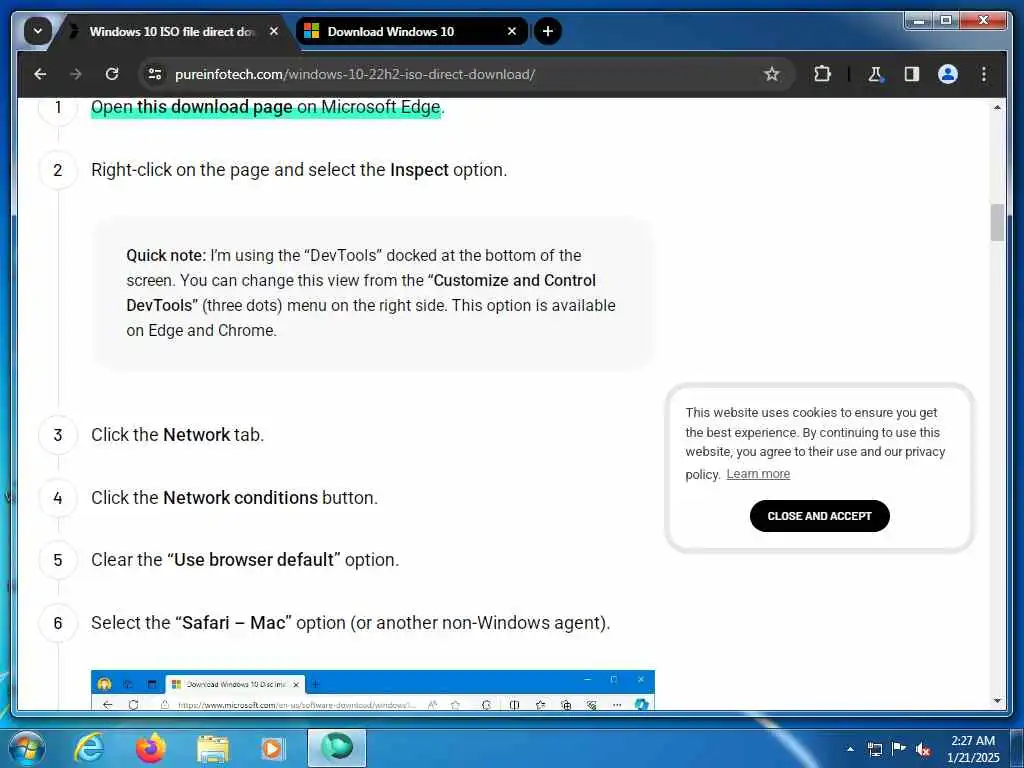This screenshot has height=768, width=1024.
Task: Open Chrome Labs flask icon
Action: (x=876, y=74)
